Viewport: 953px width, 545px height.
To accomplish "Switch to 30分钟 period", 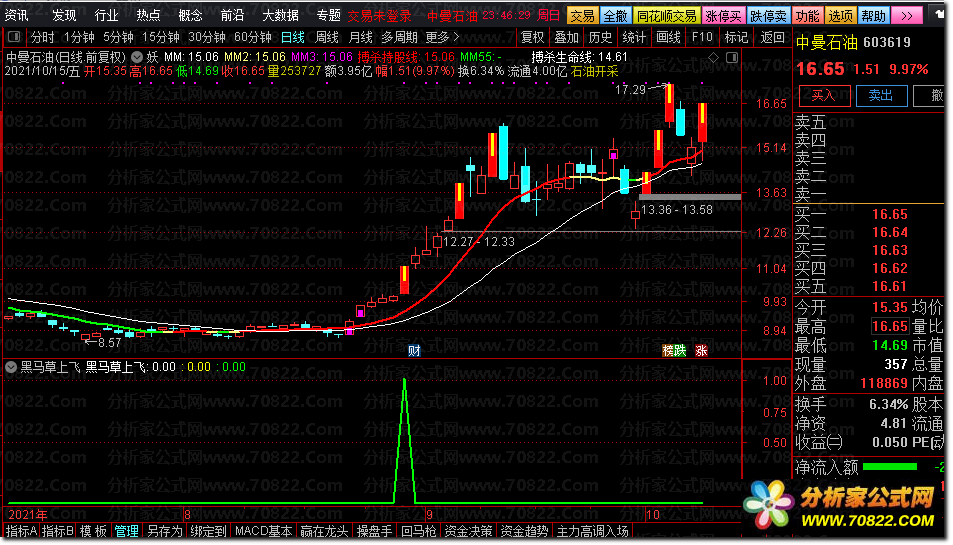I will [x=207, y=37].
